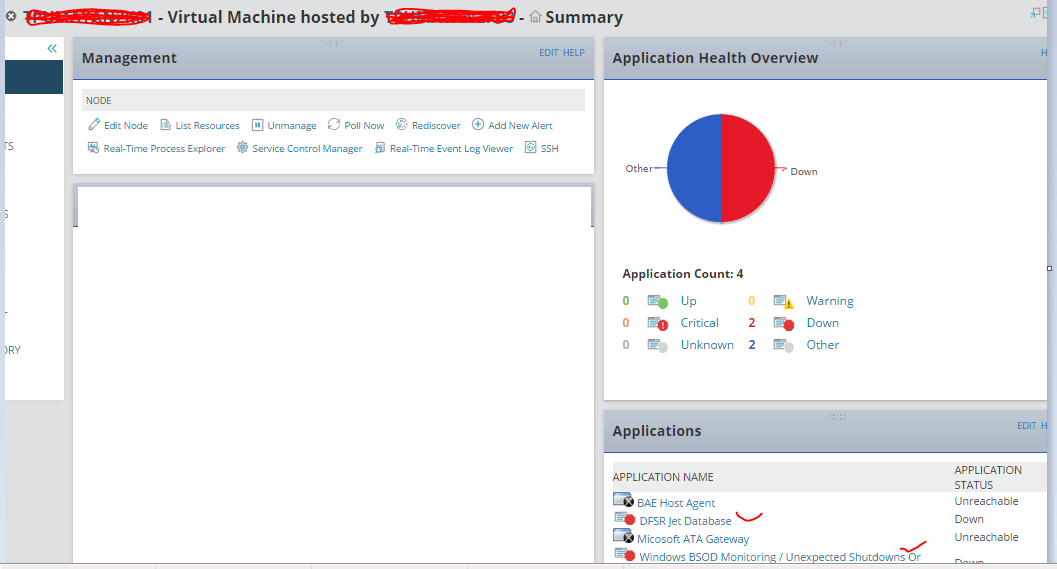Open the Micosoft ATA Gateway application
This screenshot has width=1057, height=569.
click(x=693, y=539)
